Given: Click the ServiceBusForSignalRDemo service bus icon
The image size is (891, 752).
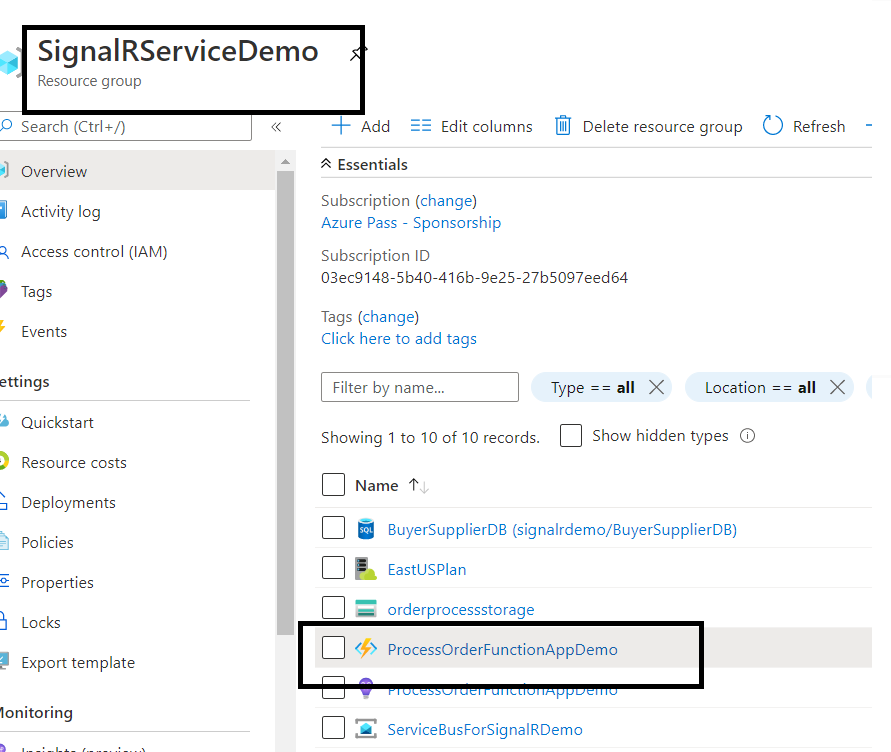Looking at the screenshot, I should coord(366,729).
